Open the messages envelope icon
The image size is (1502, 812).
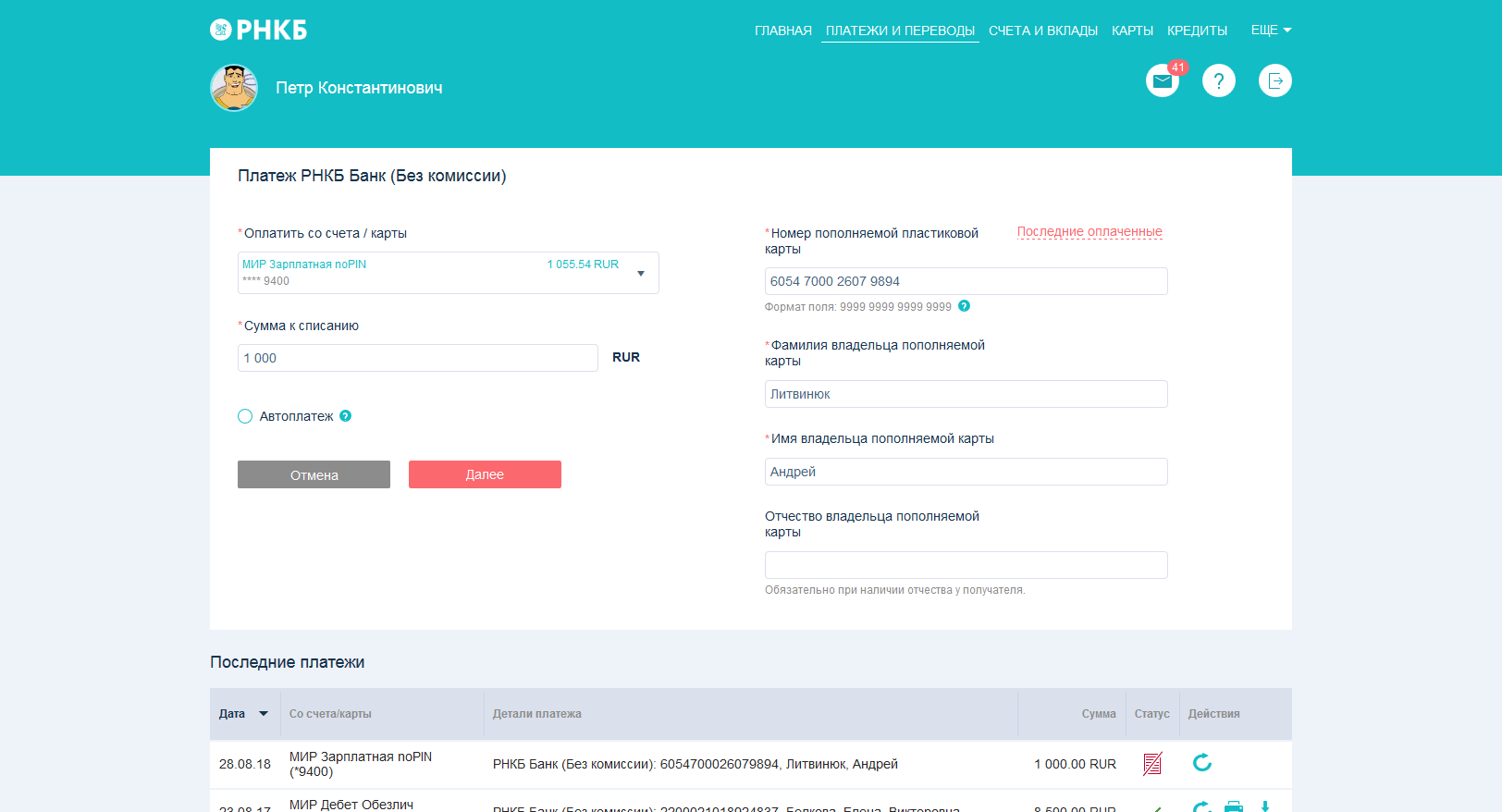tap(1163, 81)
